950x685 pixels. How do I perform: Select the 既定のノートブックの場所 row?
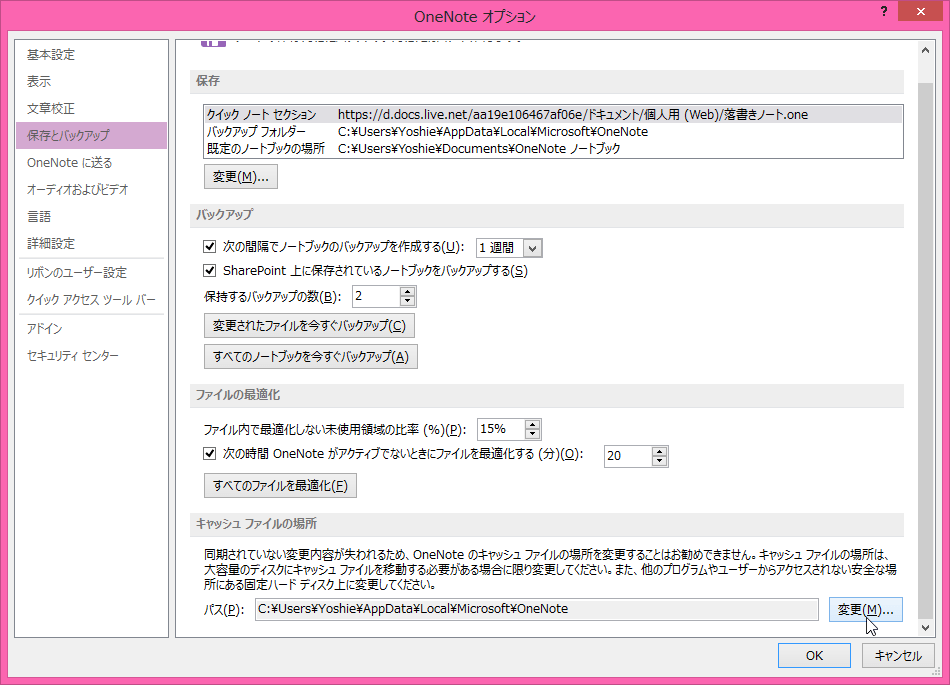coord(553,148)
